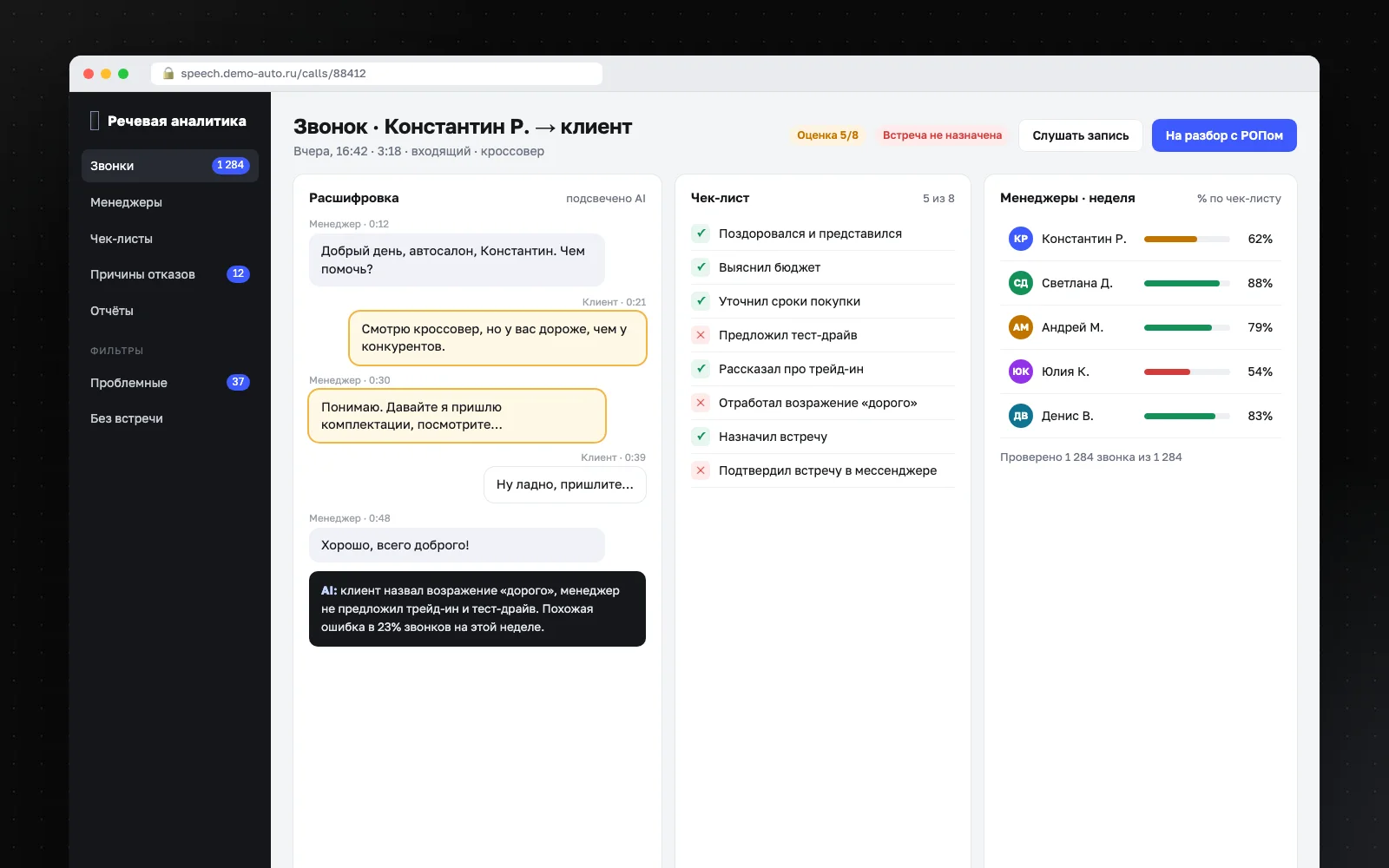Screen dimensions: 1389x868
Task: Toggle the Предложил тест-драйв cross mark
Action: pyautogui.click(x=701, y=335)
